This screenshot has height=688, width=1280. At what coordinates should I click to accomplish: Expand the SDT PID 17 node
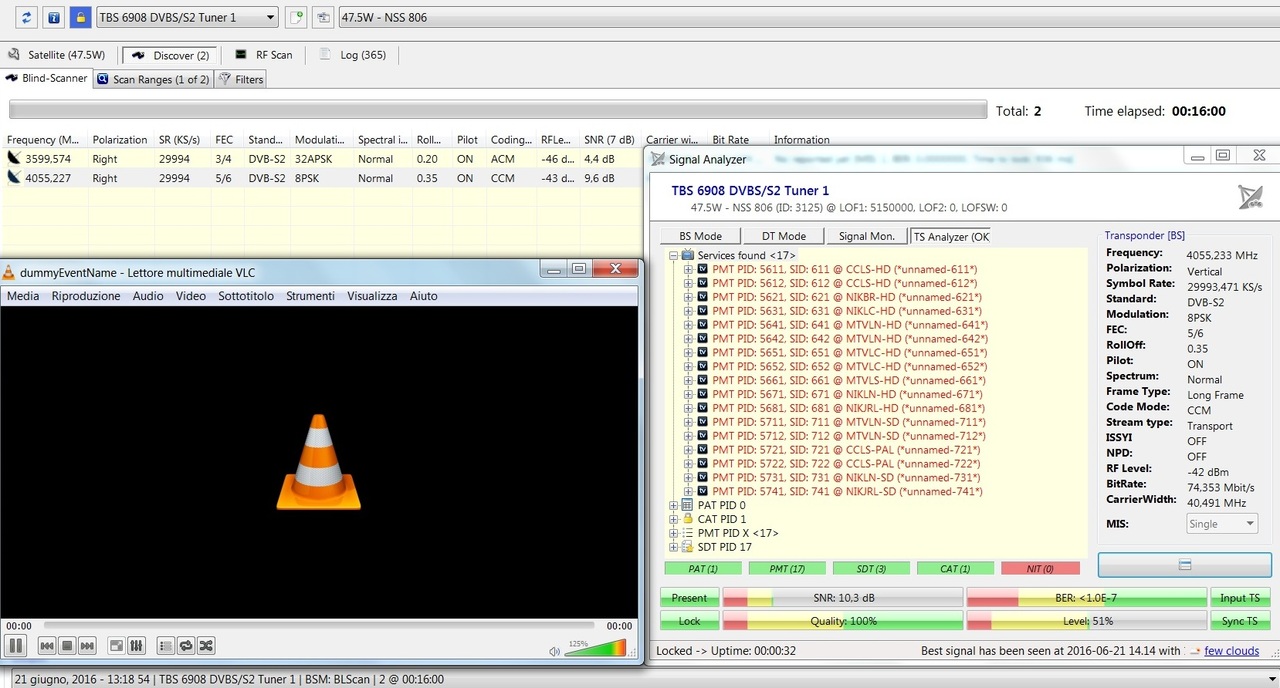coord(674,547)
